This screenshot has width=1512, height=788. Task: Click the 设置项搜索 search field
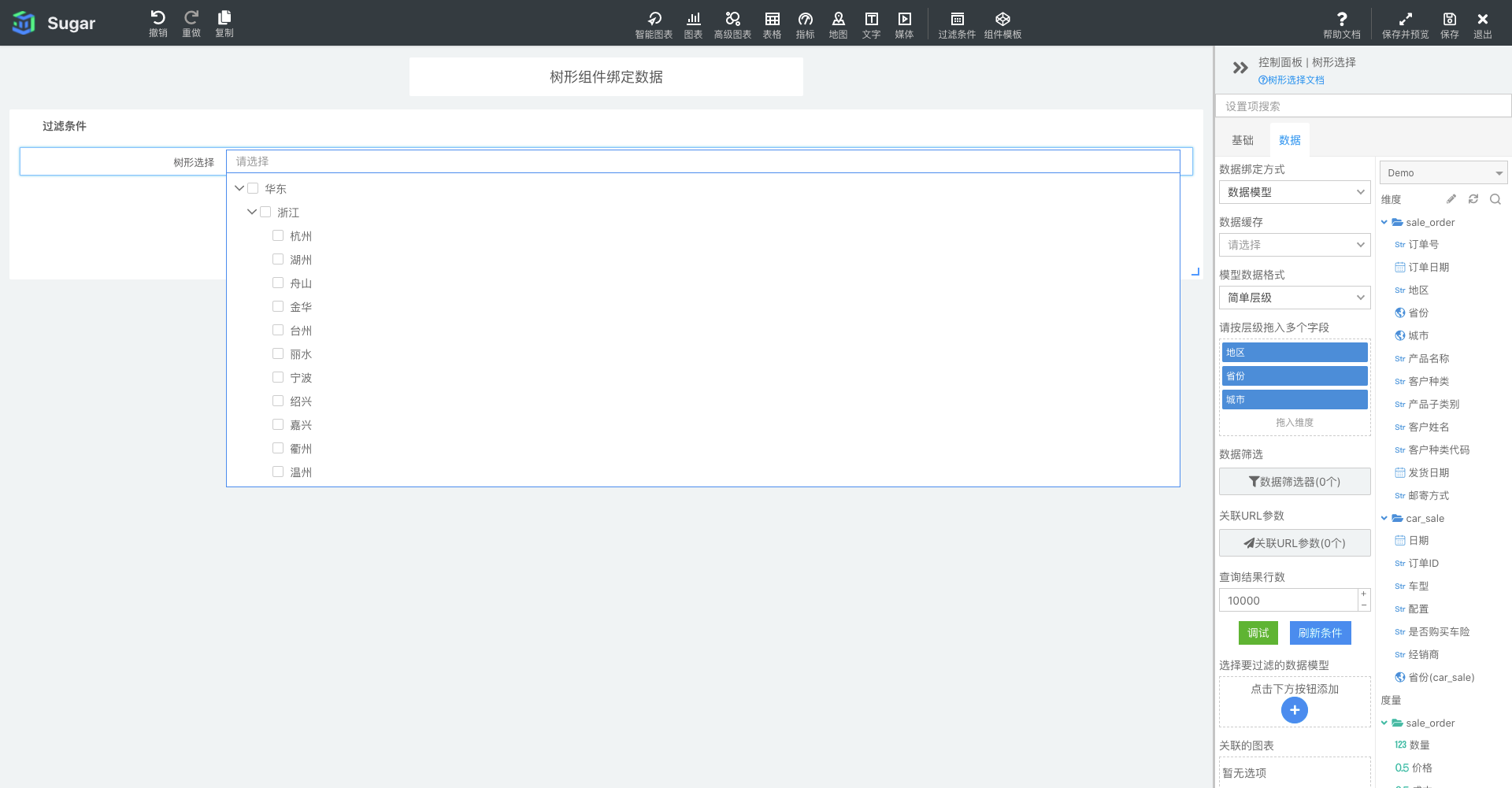pos(1362,106)
